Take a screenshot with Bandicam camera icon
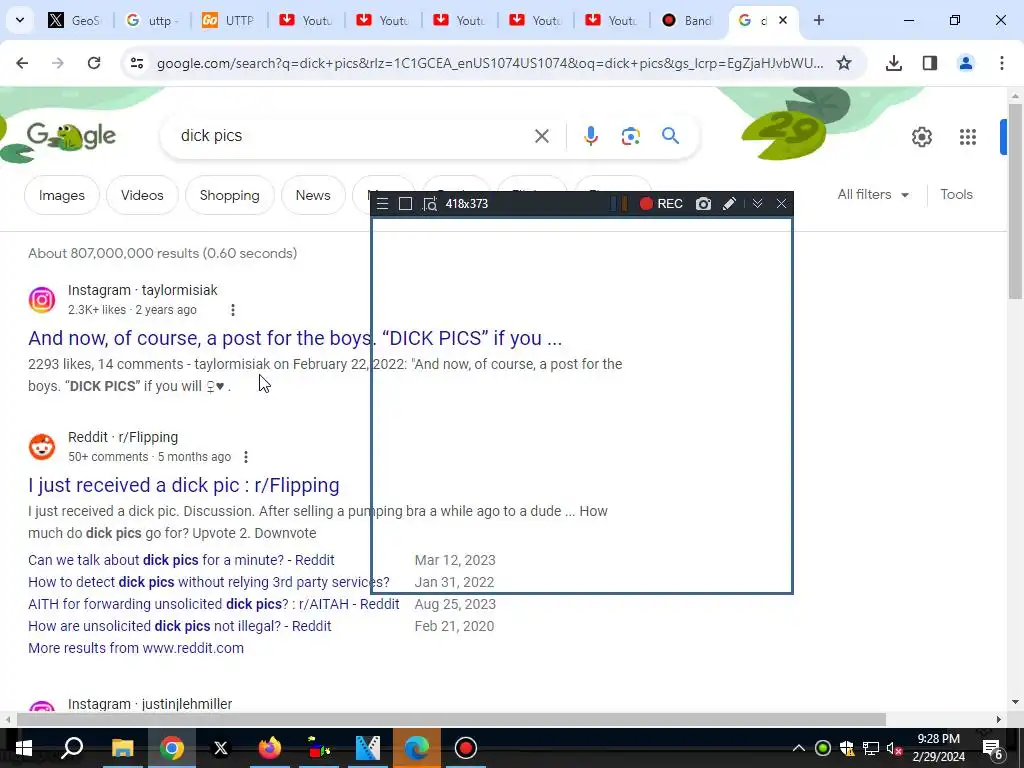Viewport: 1024px width, 768px height. coord(703,204)
